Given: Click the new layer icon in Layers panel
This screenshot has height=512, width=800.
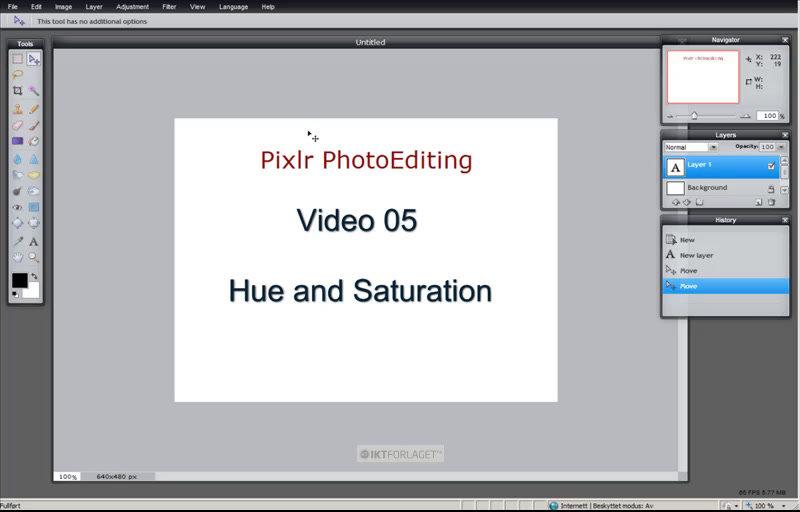Looking at the screenshot, I should 759,202.
